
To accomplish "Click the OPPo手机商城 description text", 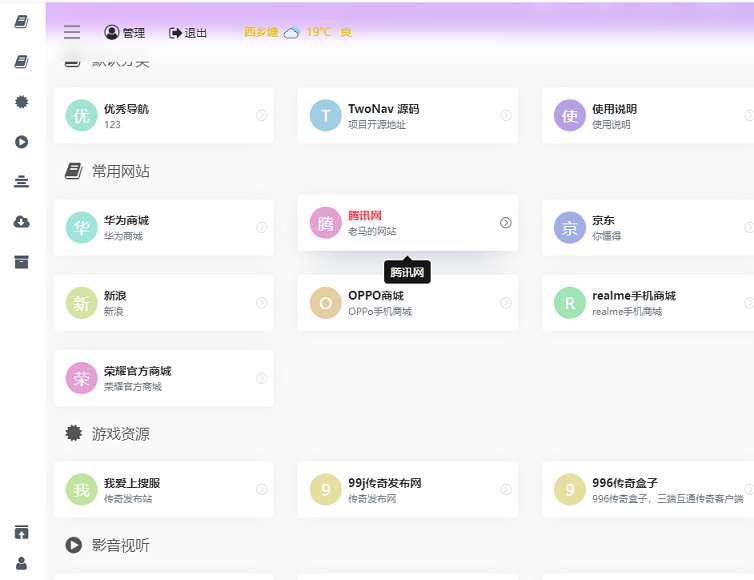I will point(380,312).
